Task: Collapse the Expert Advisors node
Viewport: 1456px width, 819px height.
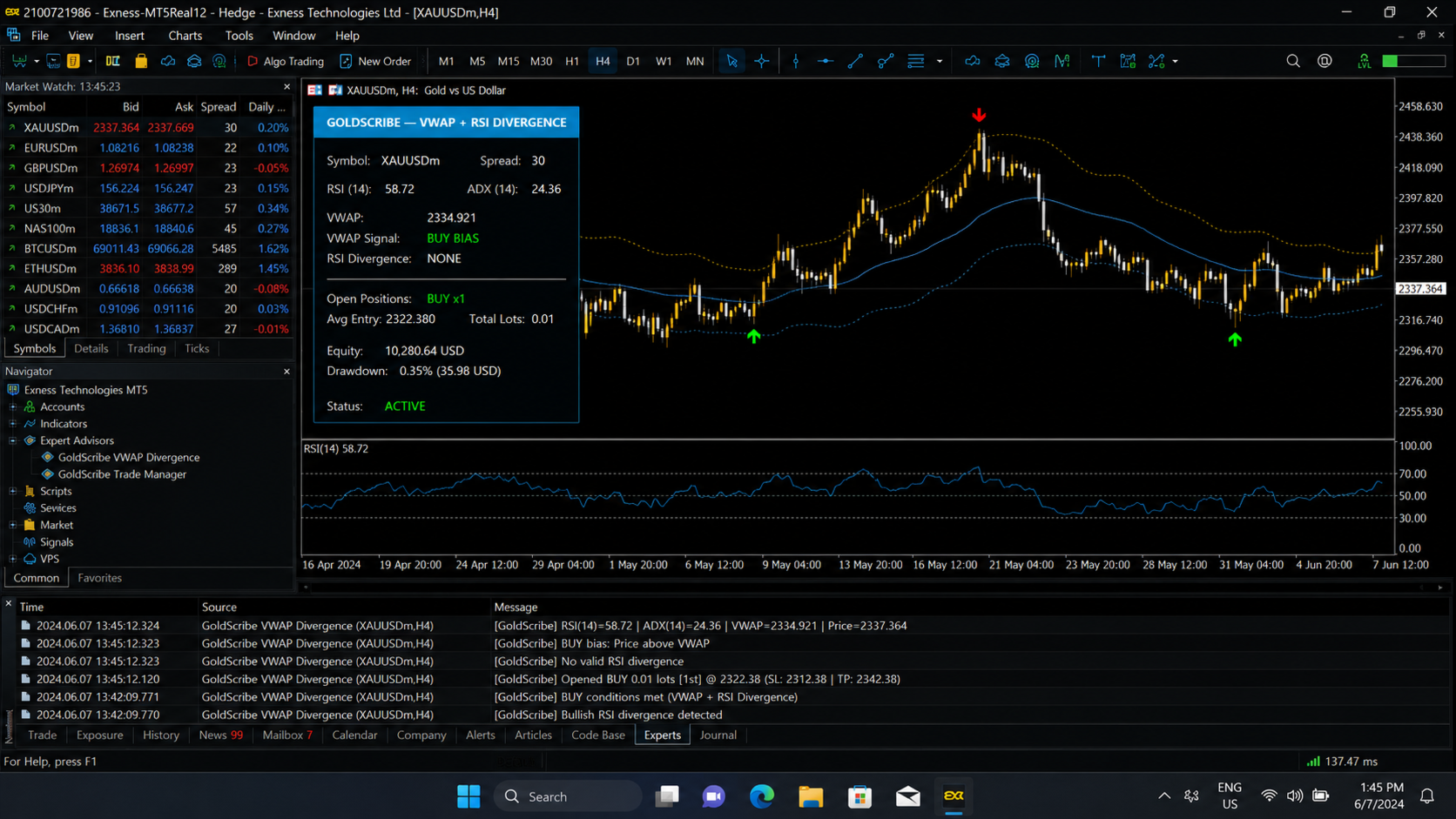Action: click(x=13, y=440)
